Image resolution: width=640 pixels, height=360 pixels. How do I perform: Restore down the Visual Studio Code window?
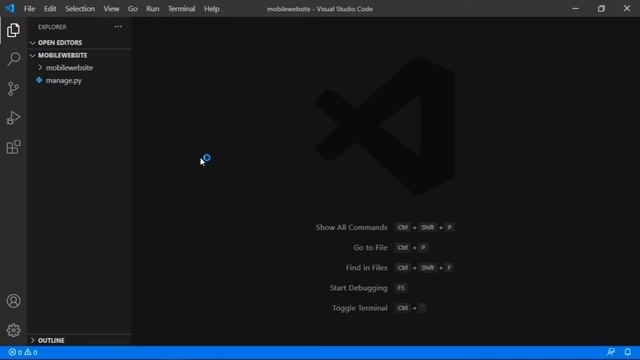coord(601,8)
